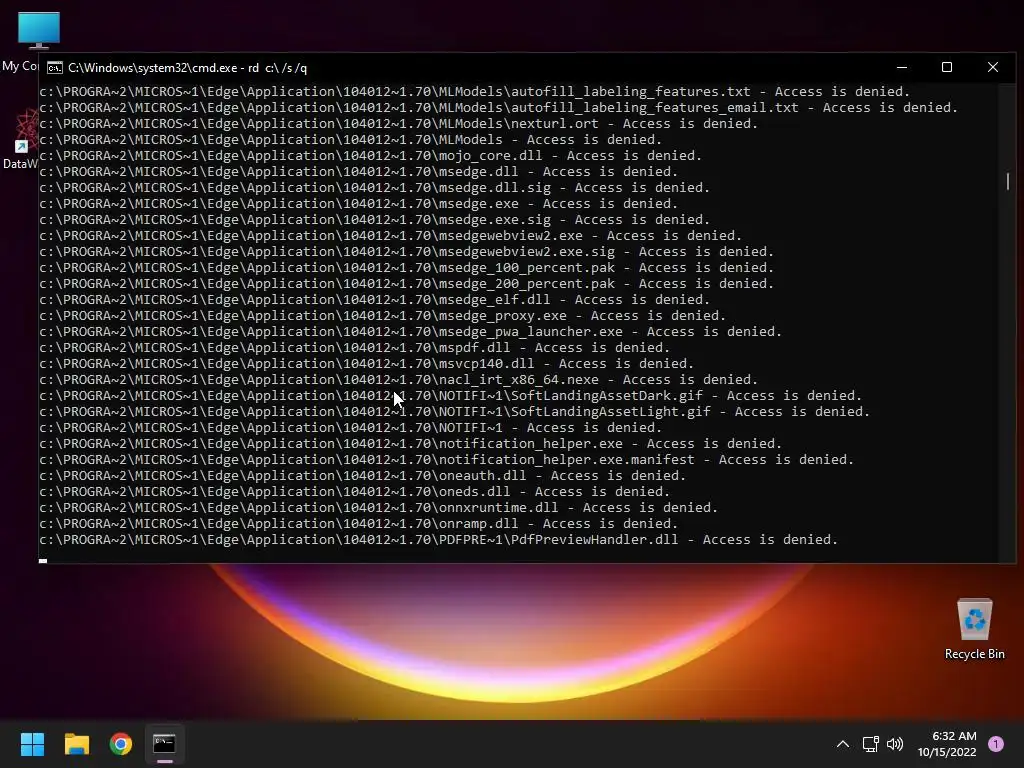The width and height of the screenshot is (1024, 768).
Task: Minimize the Command Prompt window
Action: pos(902,67)
